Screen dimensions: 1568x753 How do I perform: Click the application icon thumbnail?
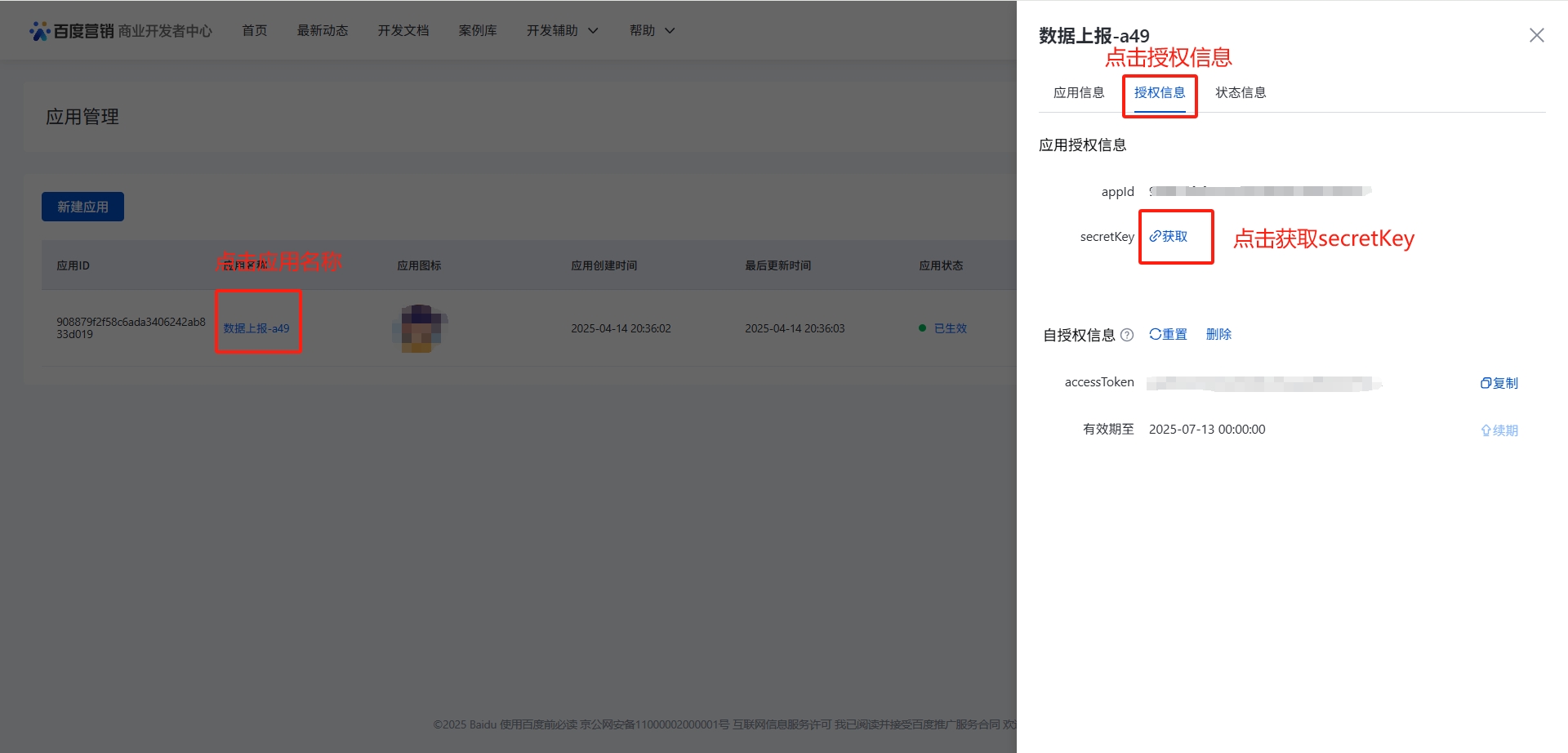[x=419, y=327]
